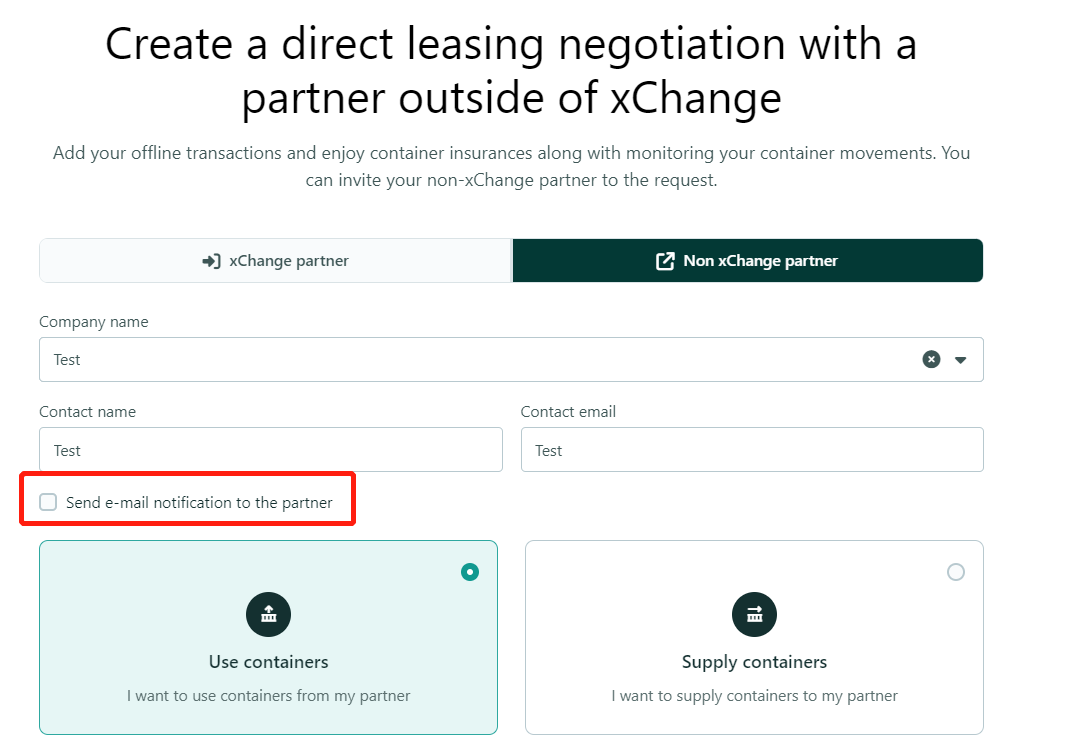Click the sign-in arrow icon beside xChange partner
This screenshot has height=754, width=1069.
(x=211, y=261)
